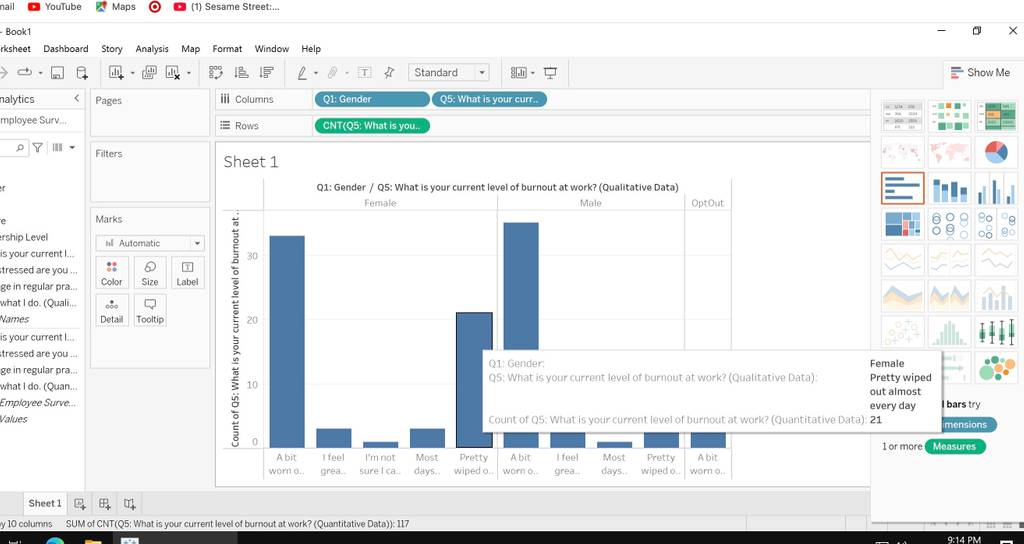1024x544 pixels.
Task: Open the YouTube bookmark
Action: pos(55,7)
